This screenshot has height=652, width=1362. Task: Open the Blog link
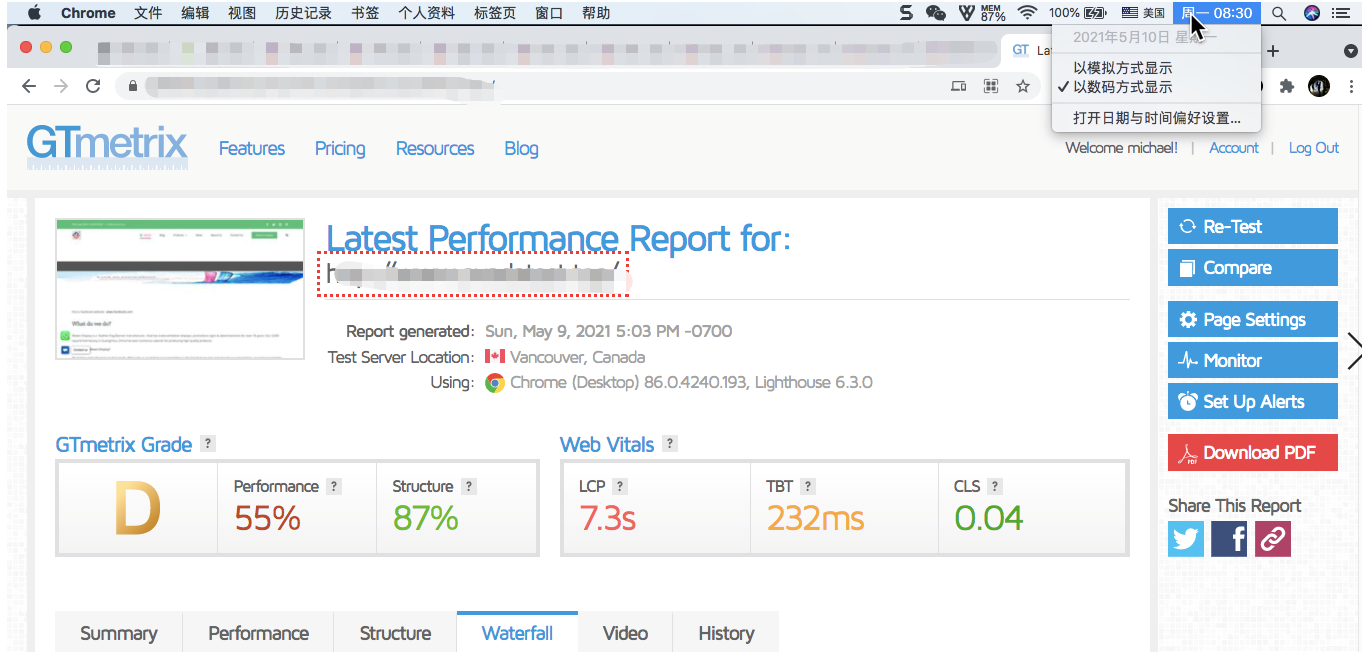pyautogui.click(x=521, y=148)
